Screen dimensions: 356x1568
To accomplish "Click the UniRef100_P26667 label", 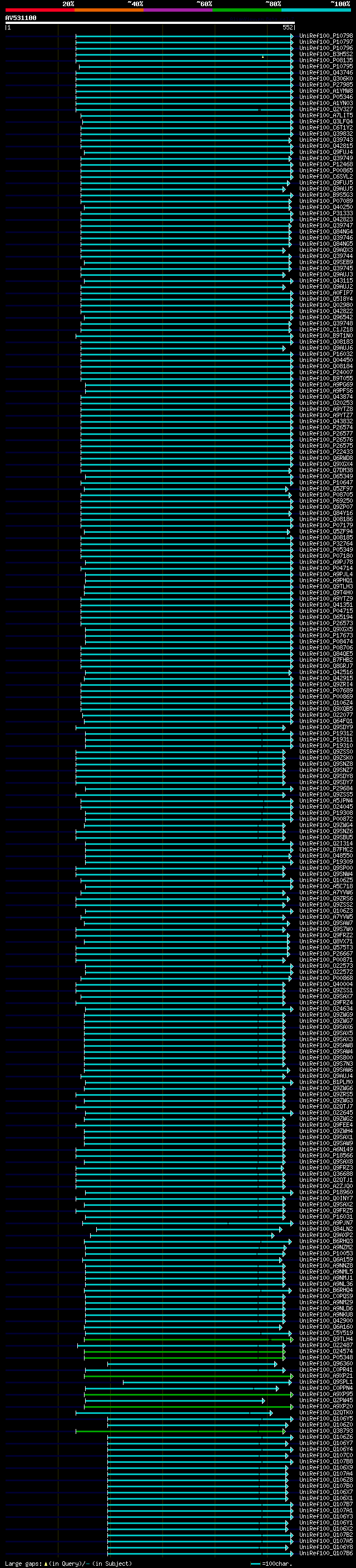I will click(x=326, y=953).
